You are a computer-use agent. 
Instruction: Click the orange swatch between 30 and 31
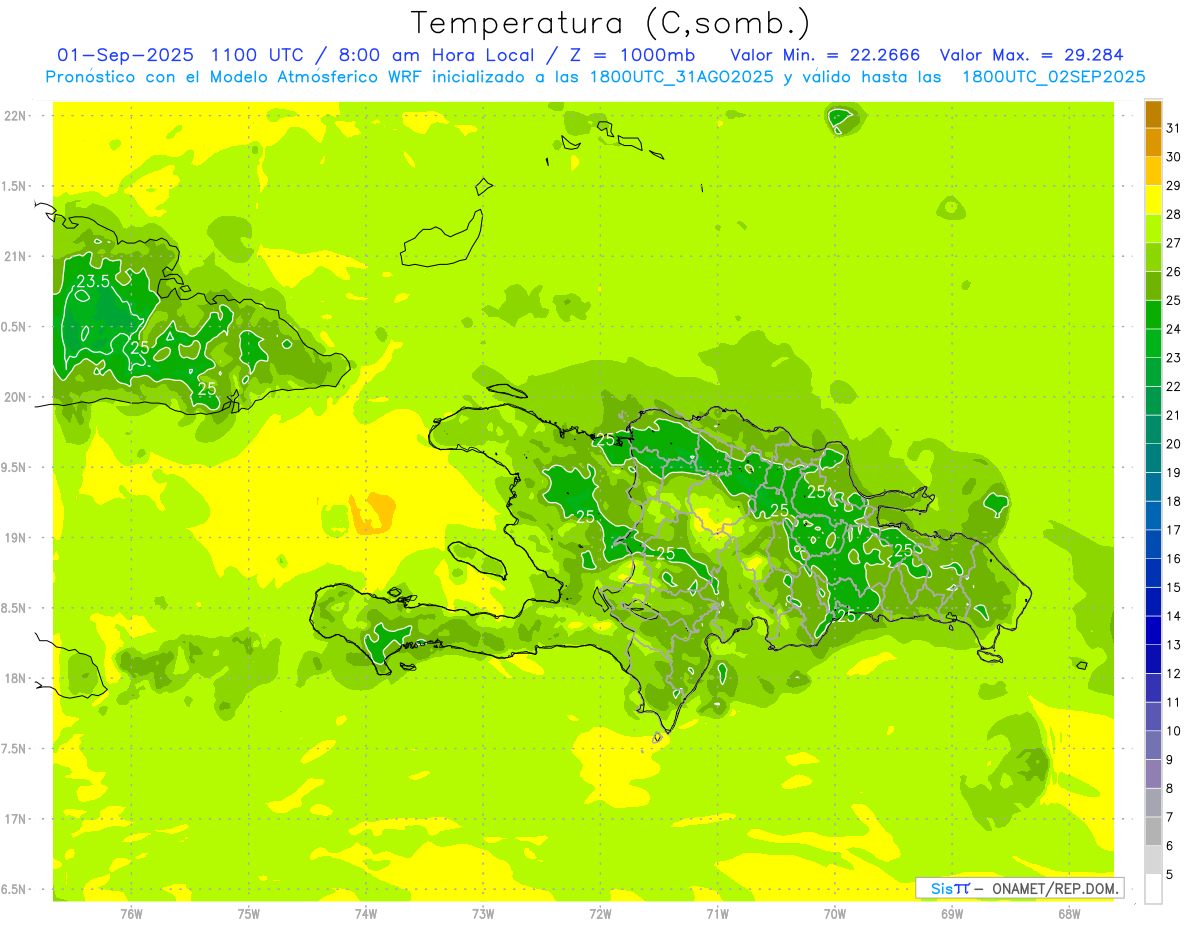pos(1153,142)
